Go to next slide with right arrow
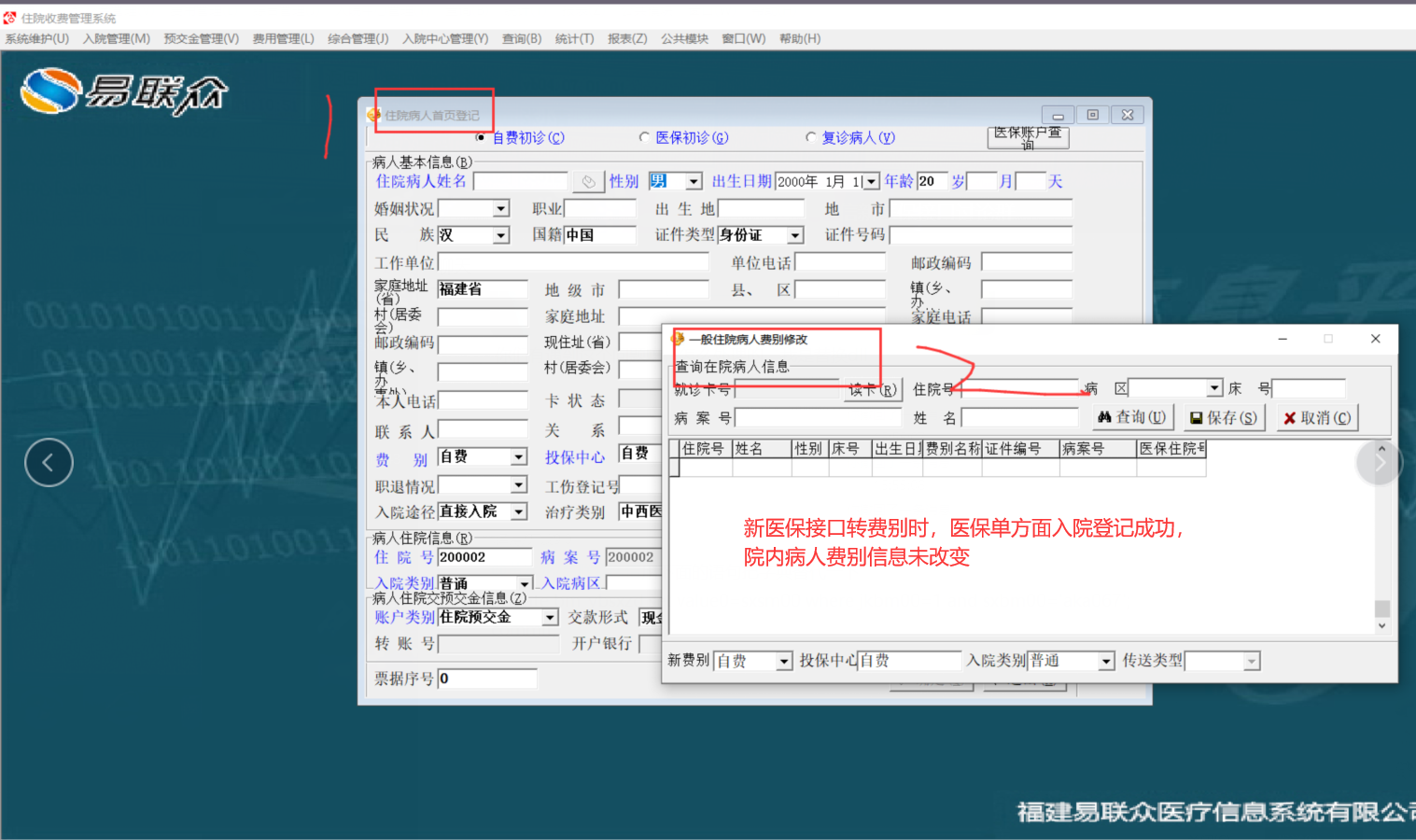 (1380, 462)
